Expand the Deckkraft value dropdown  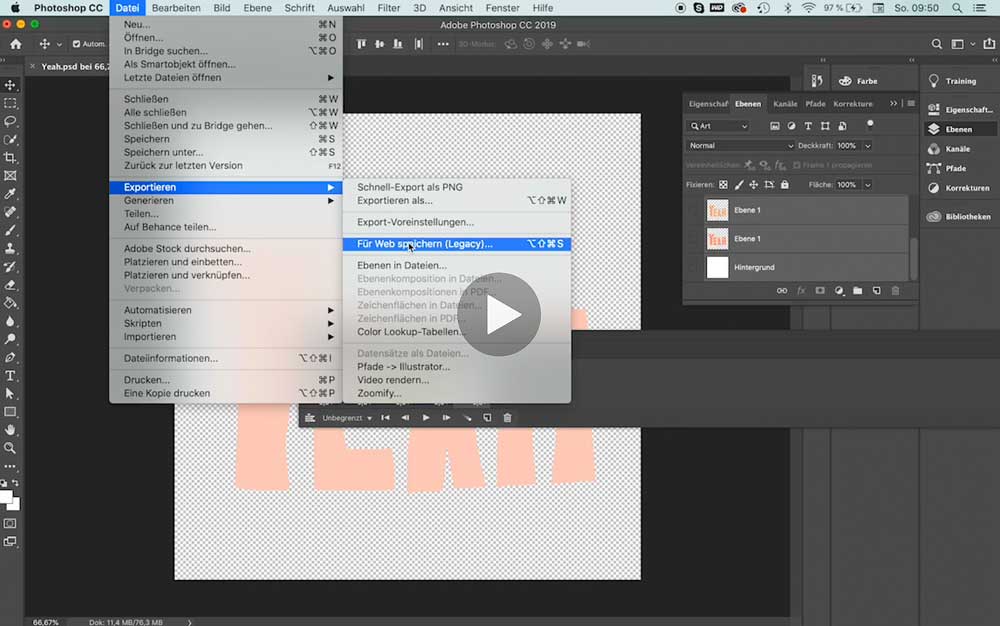(867, 145)
